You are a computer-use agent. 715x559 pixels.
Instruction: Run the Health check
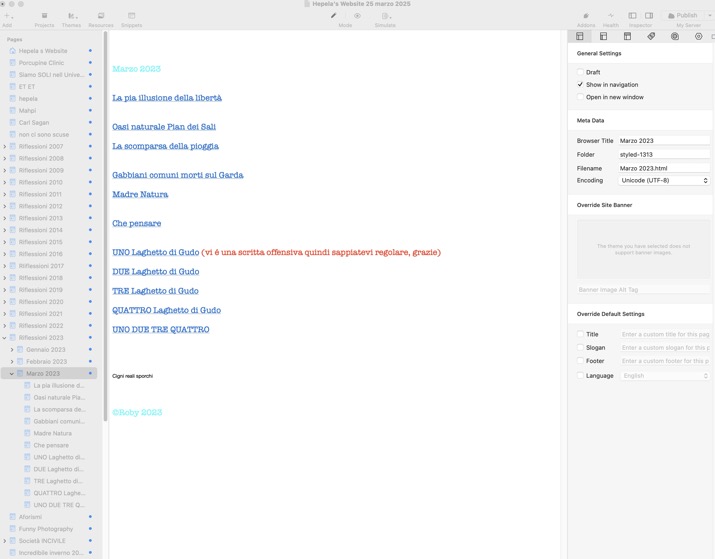coord(611,17)
